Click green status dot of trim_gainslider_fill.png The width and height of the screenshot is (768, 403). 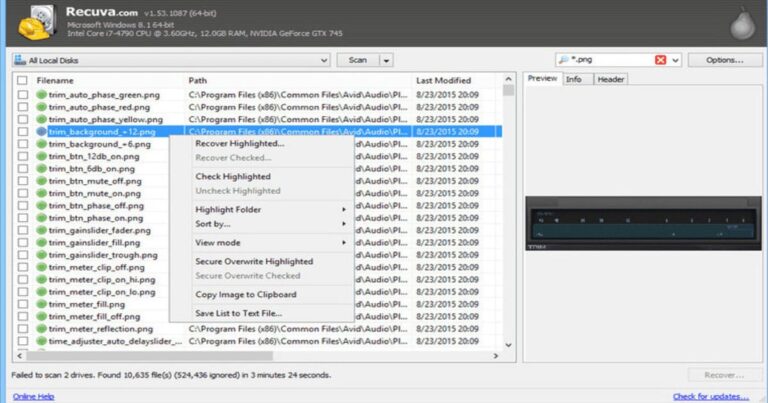[x=42, y=242]
